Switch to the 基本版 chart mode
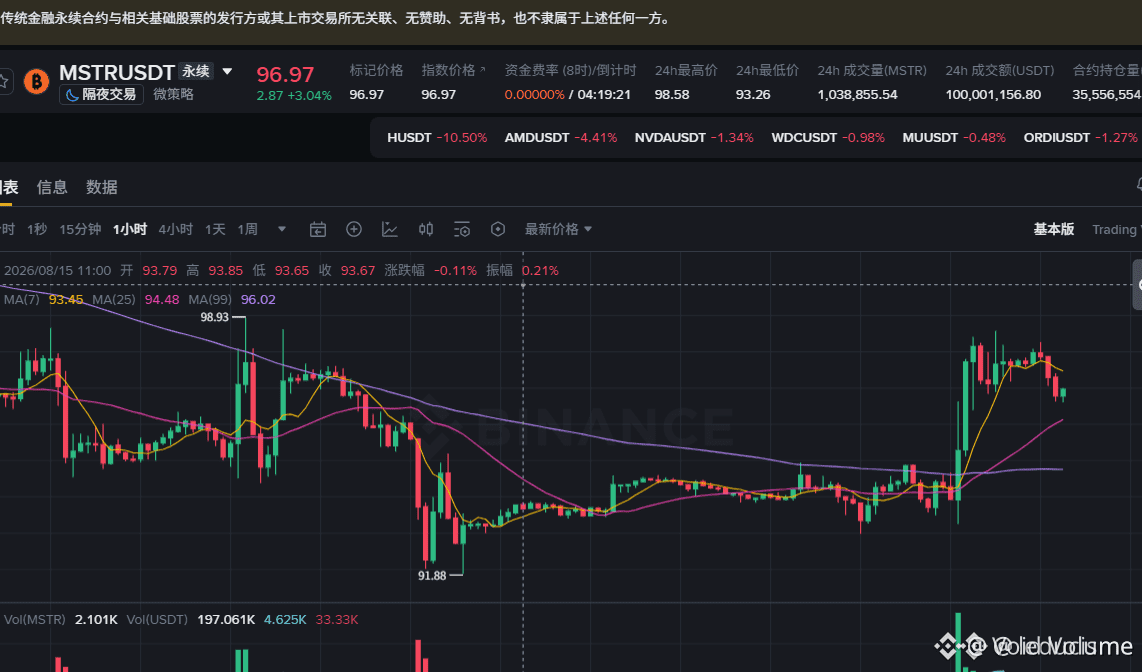This screenshot has height=672, width=1142. coord(1054,229)
